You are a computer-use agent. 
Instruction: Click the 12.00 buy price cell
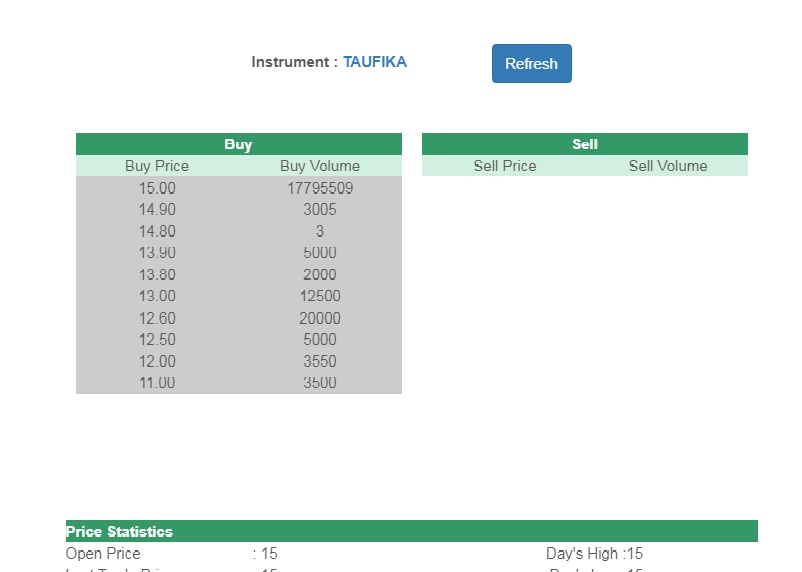pos(157,361)
